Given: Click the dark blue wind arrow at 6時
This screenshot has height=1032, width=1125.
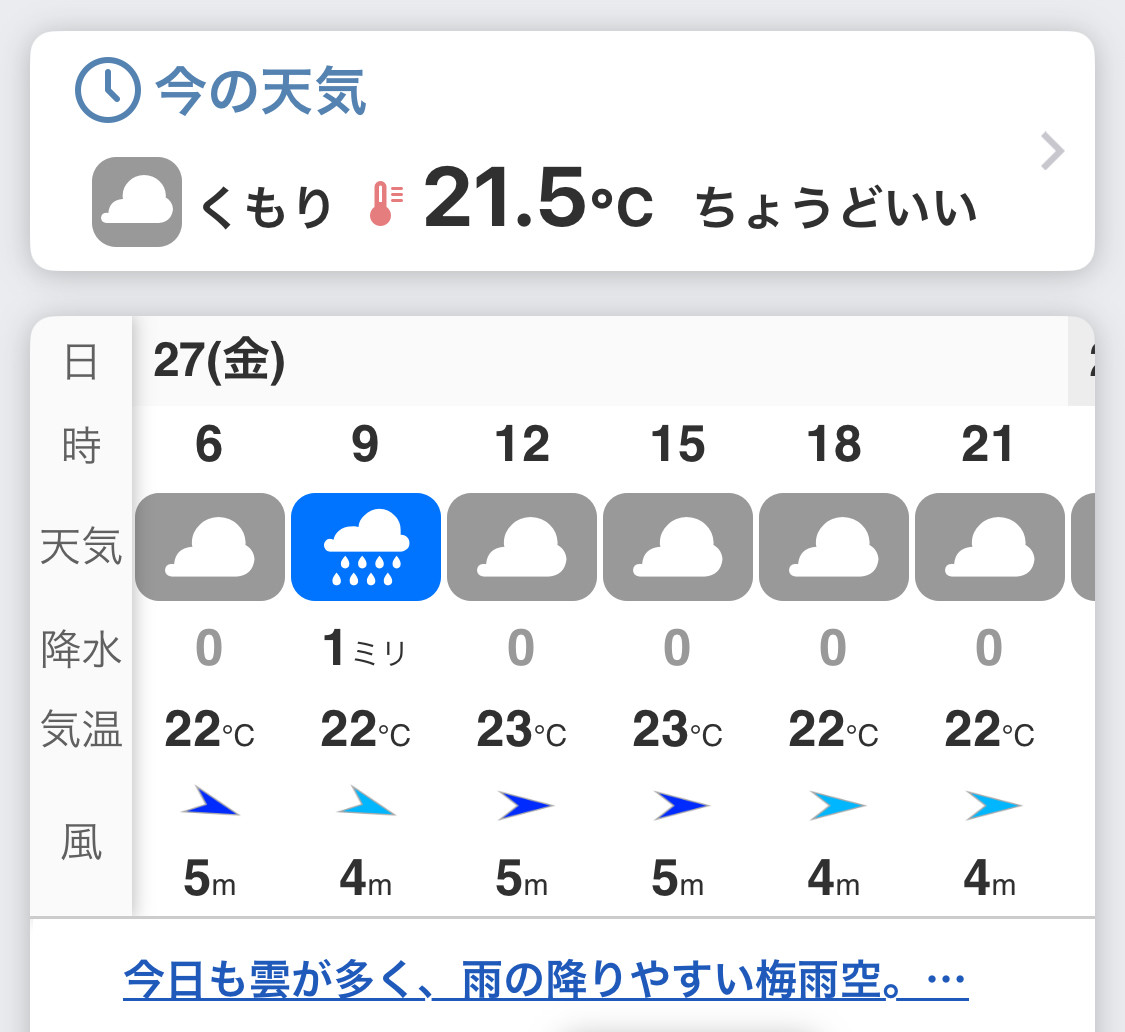Looking at the screenshot, I should [x=210, y=802].
